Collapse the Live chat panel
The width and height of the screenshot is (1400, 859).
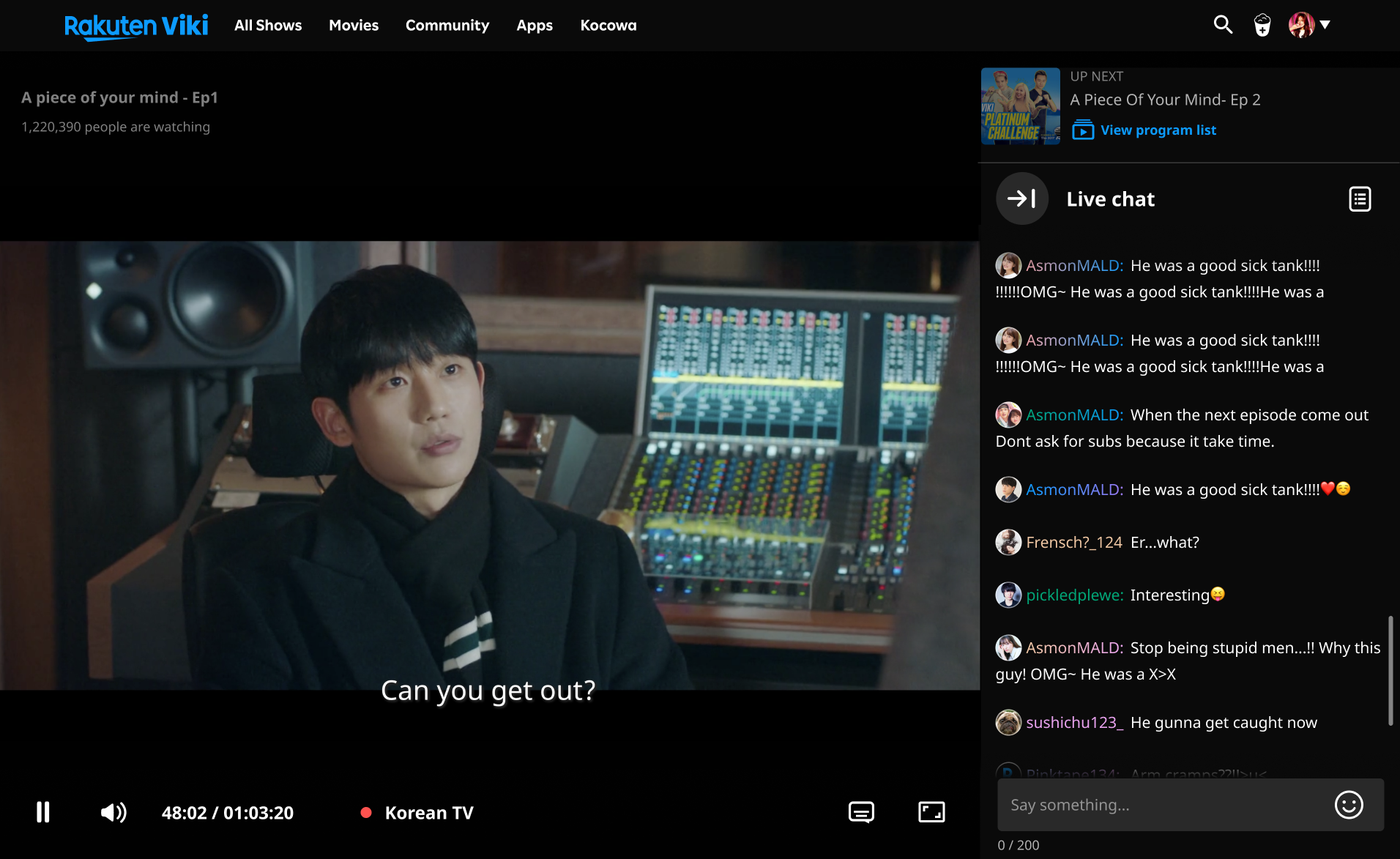click(x=1021, y=198)
